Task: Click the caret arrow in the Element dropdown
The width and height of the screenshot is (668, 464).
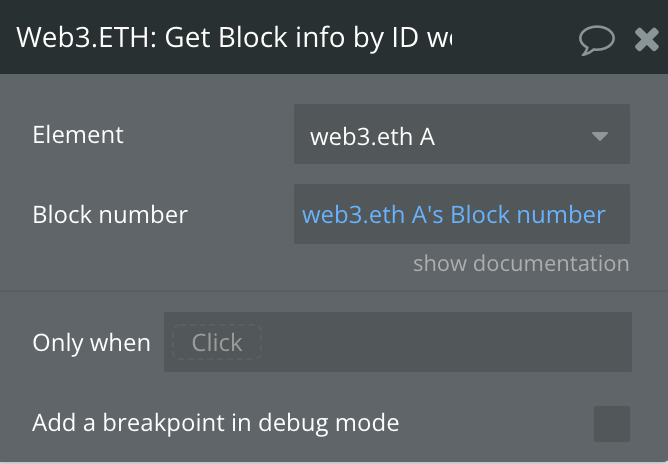Action: 600,136
